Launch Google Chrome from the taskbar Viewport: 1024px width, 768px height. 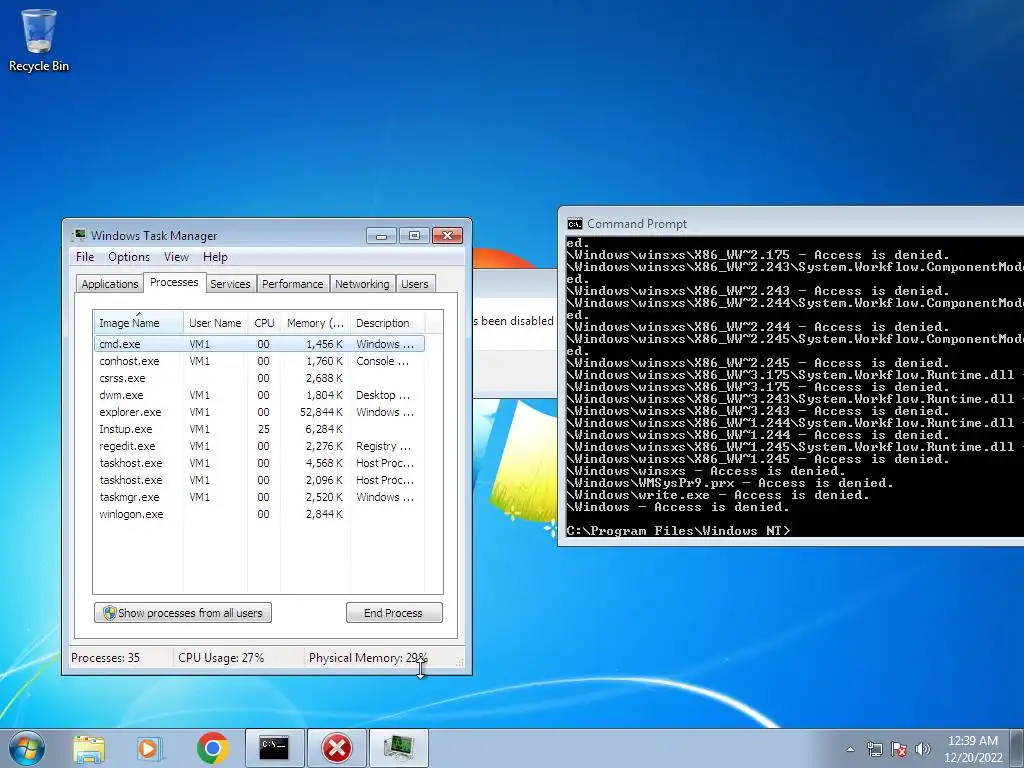(x=212, y=748)
